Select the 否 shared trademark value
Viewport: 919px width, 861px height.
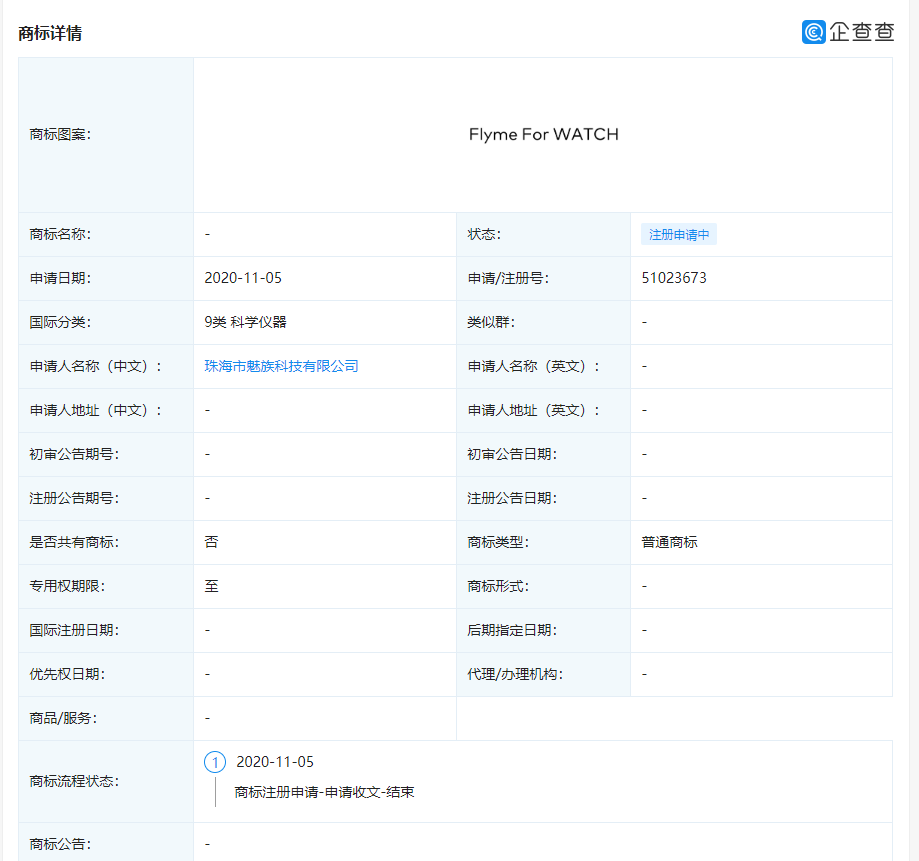(x=211, y=542)
